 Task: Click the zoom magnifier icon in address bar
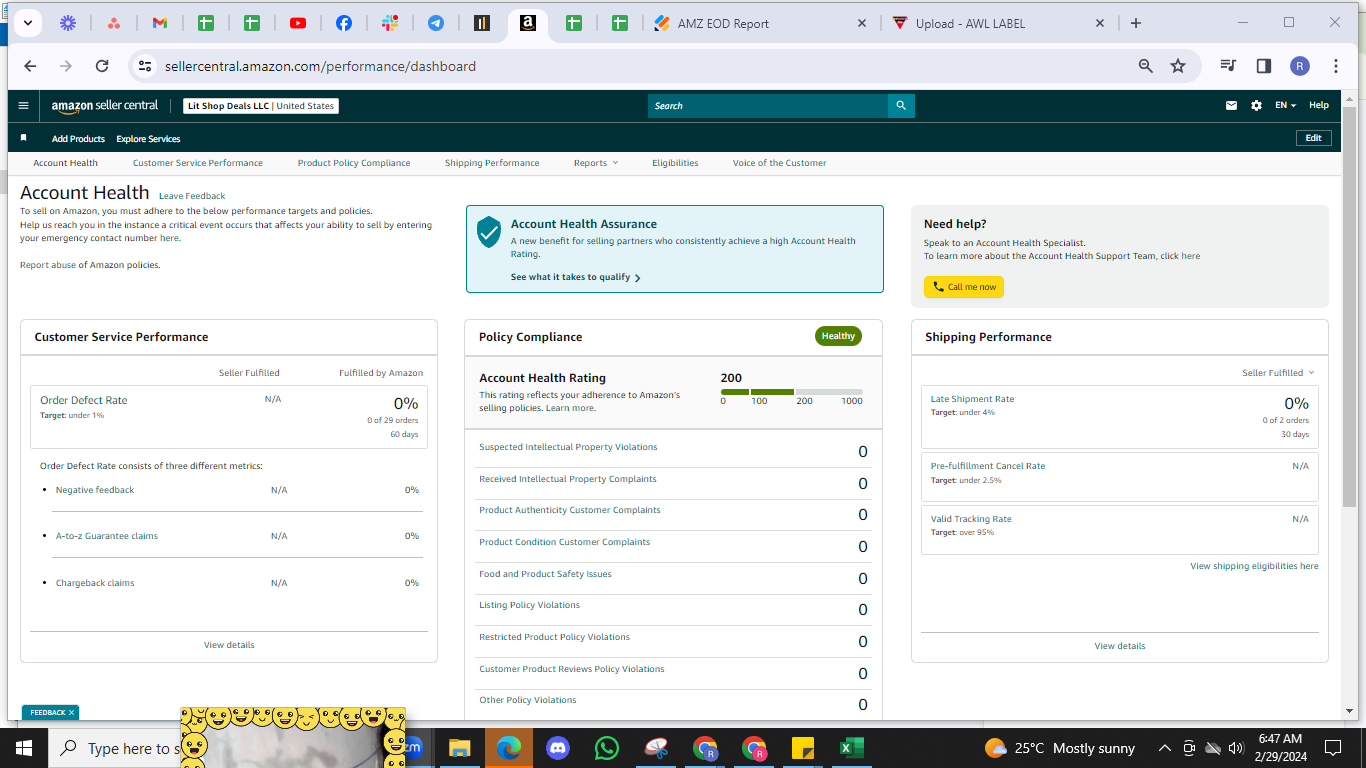point(1146,66)
